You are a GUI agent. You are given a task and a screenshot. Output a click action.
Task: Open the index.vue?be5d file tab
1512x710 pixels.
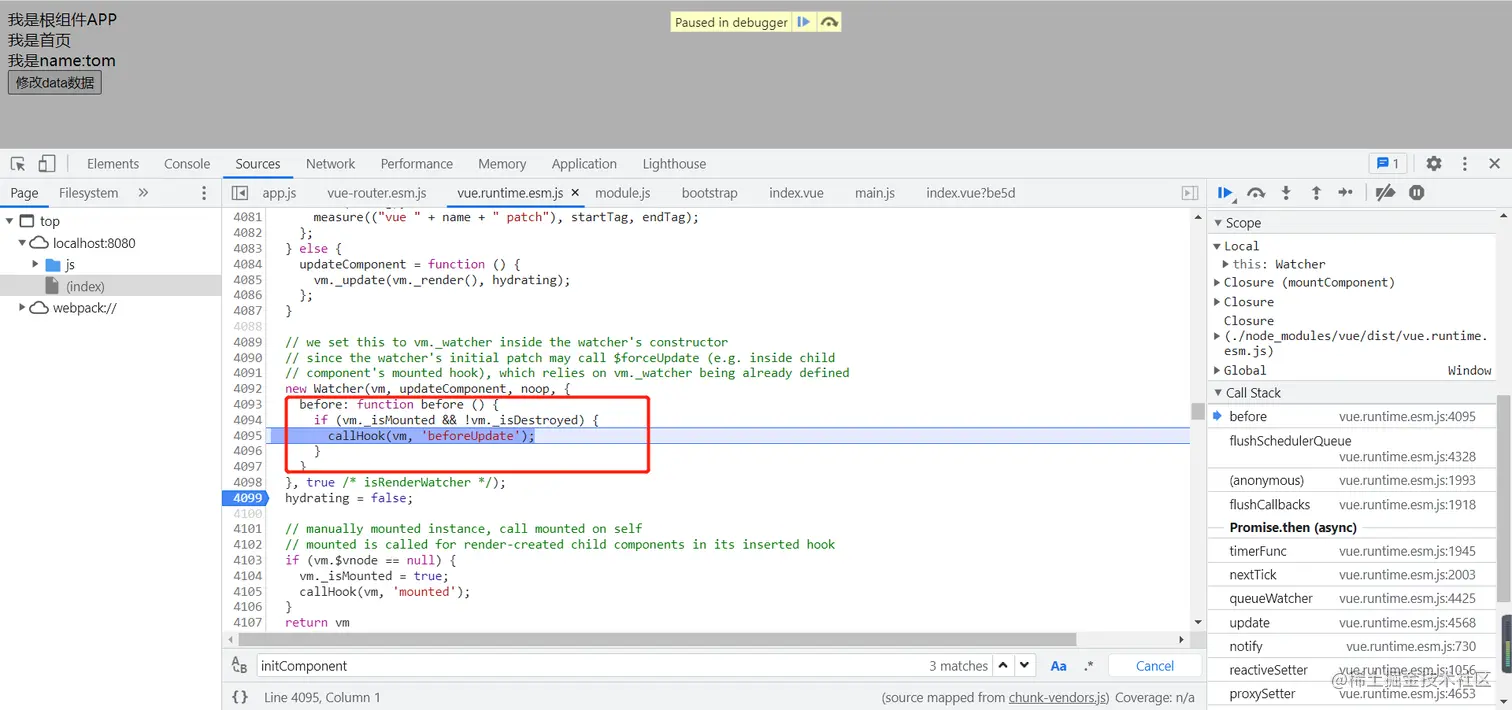(970, 193)
